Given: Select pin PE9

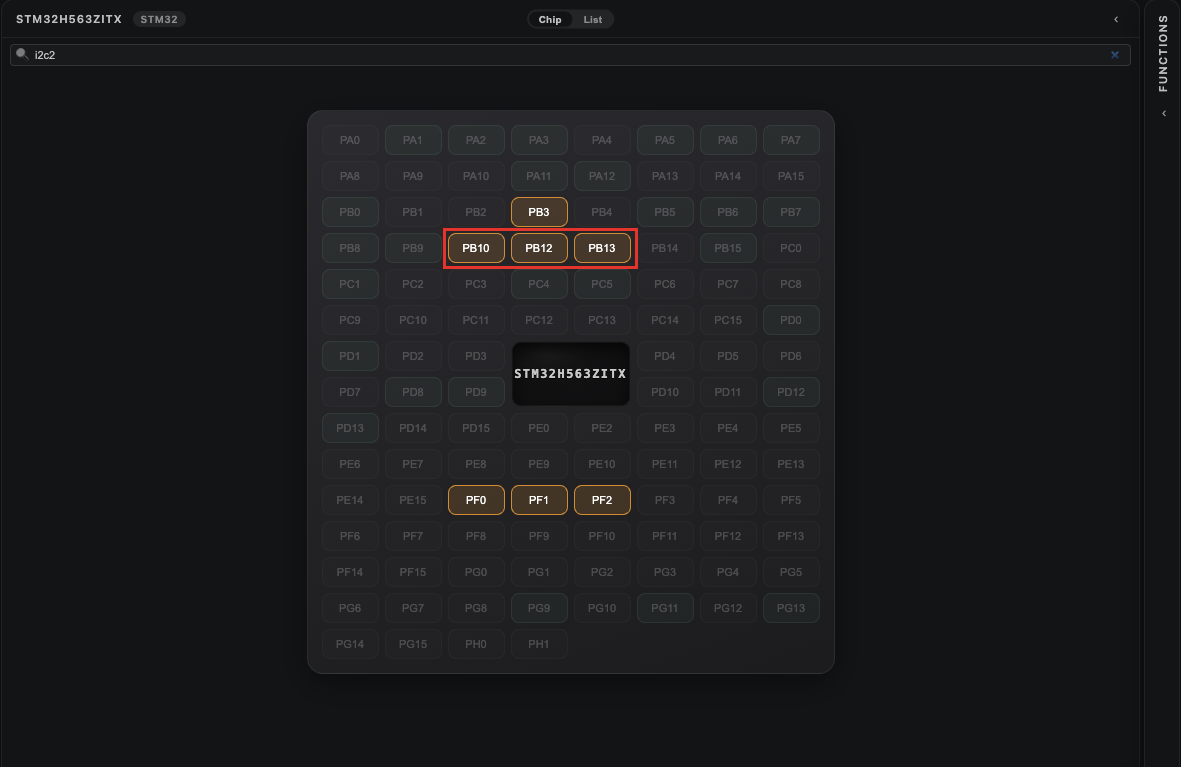Looking at the screenshot, I should click(x=539, y=464).
